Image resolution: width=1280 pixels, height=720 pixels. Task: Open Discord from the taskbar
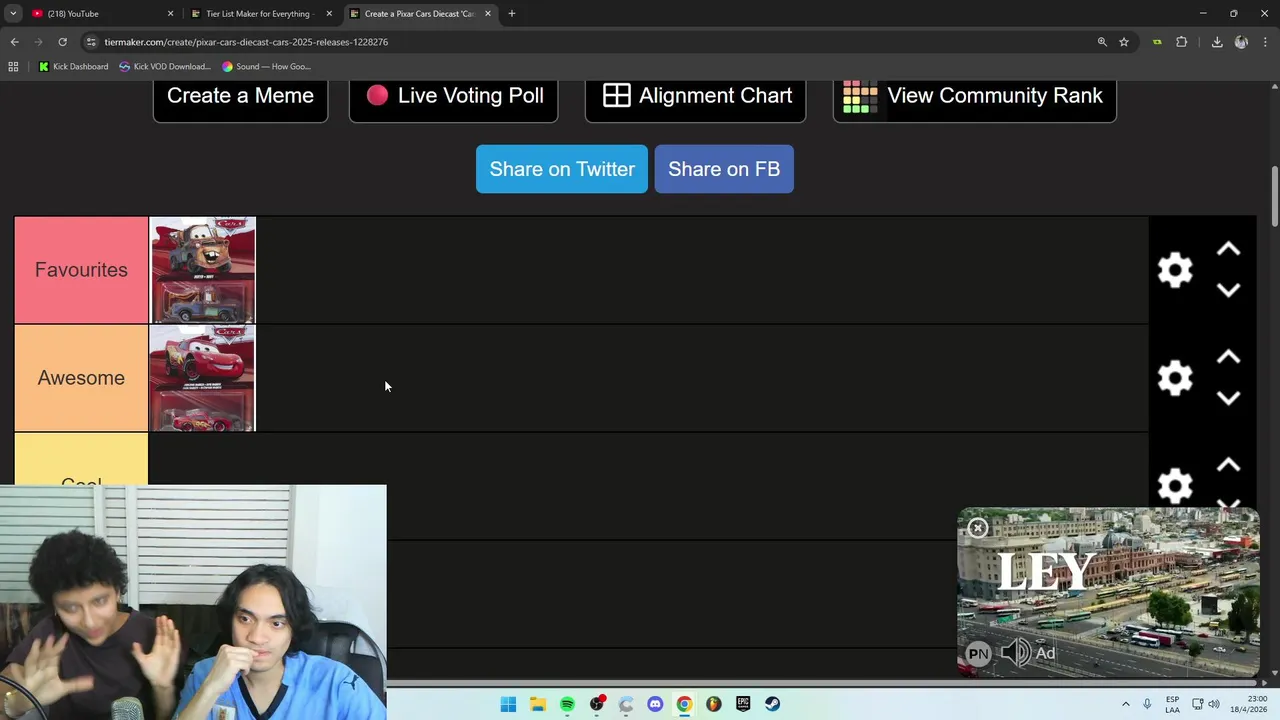coord(655,704)
